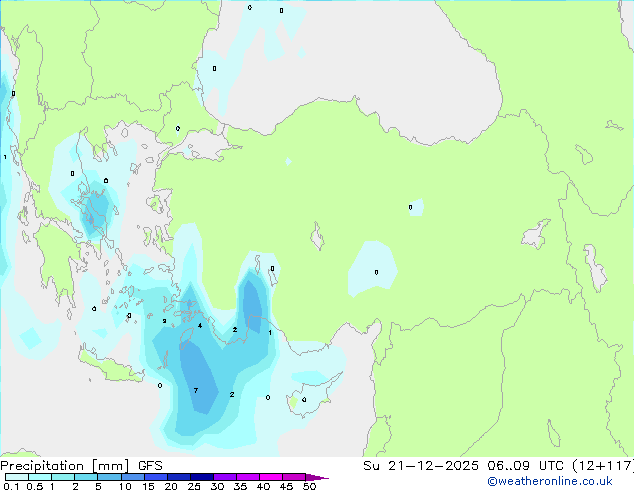The image size is (634, 490).
Task: Click the "06..09 UTC" time text
Action: (x=525, y=466)
